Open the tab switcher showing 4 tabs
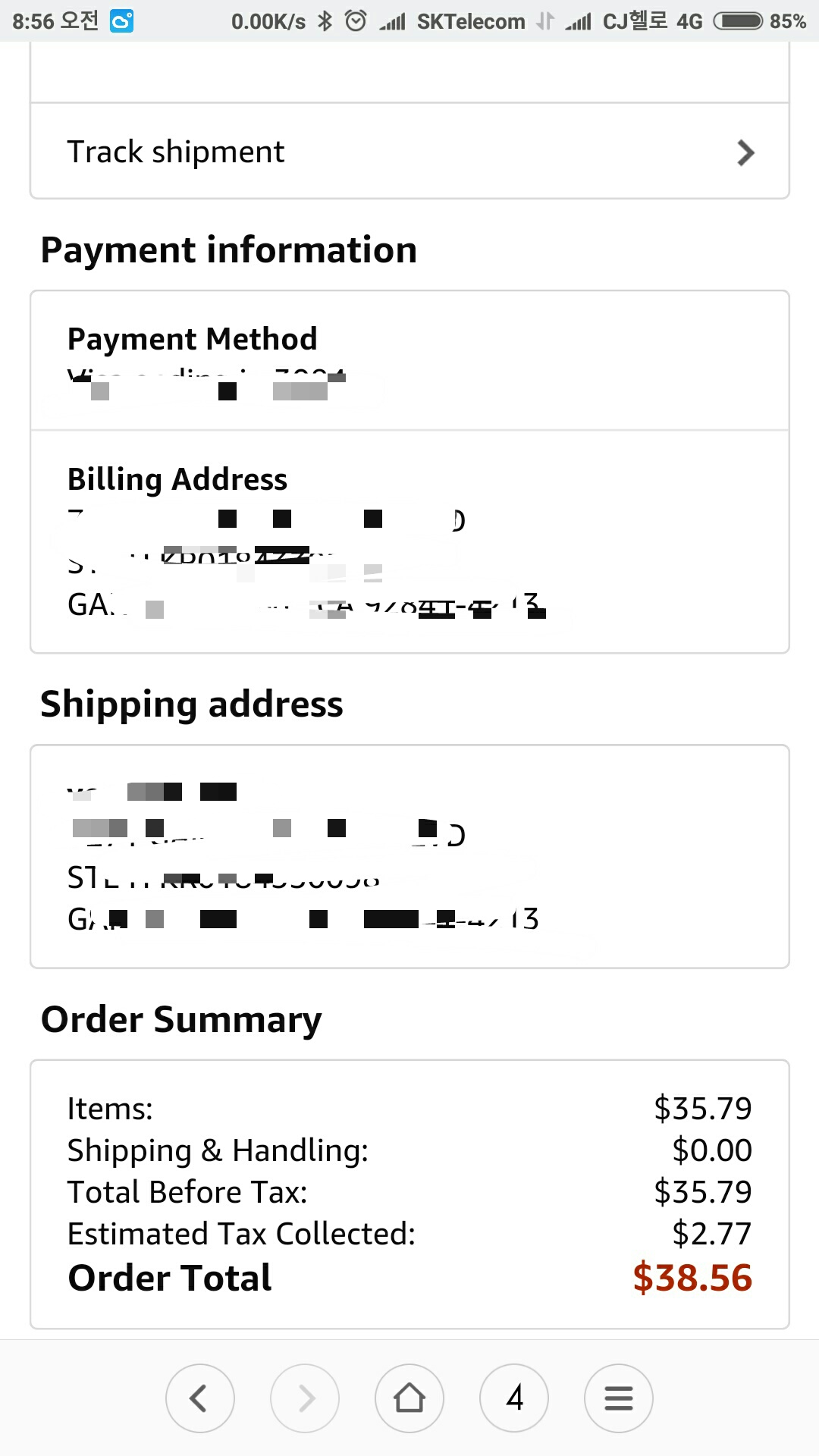Viewport: 819px width, 1456px height. 514,1398
